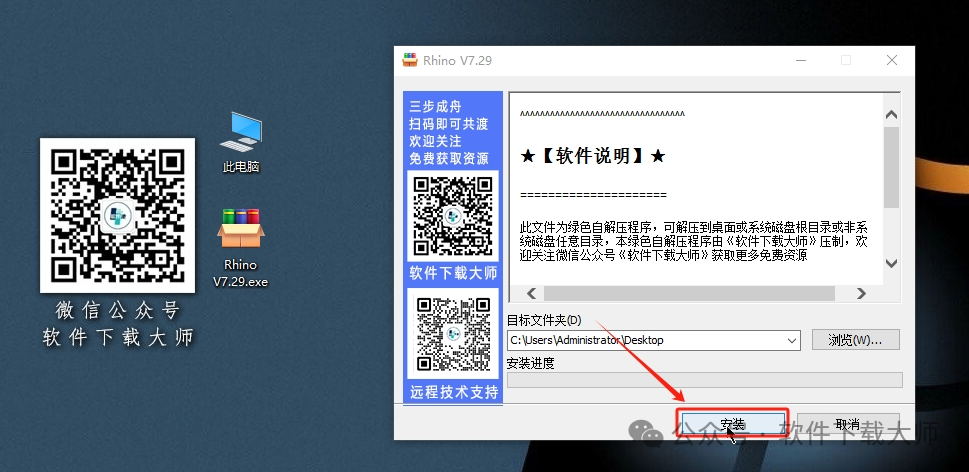Close the Rhino V7.29 installer window
The height and width of the screenshot is (472, 969).
pyautogui.click(x=892, y=60)
